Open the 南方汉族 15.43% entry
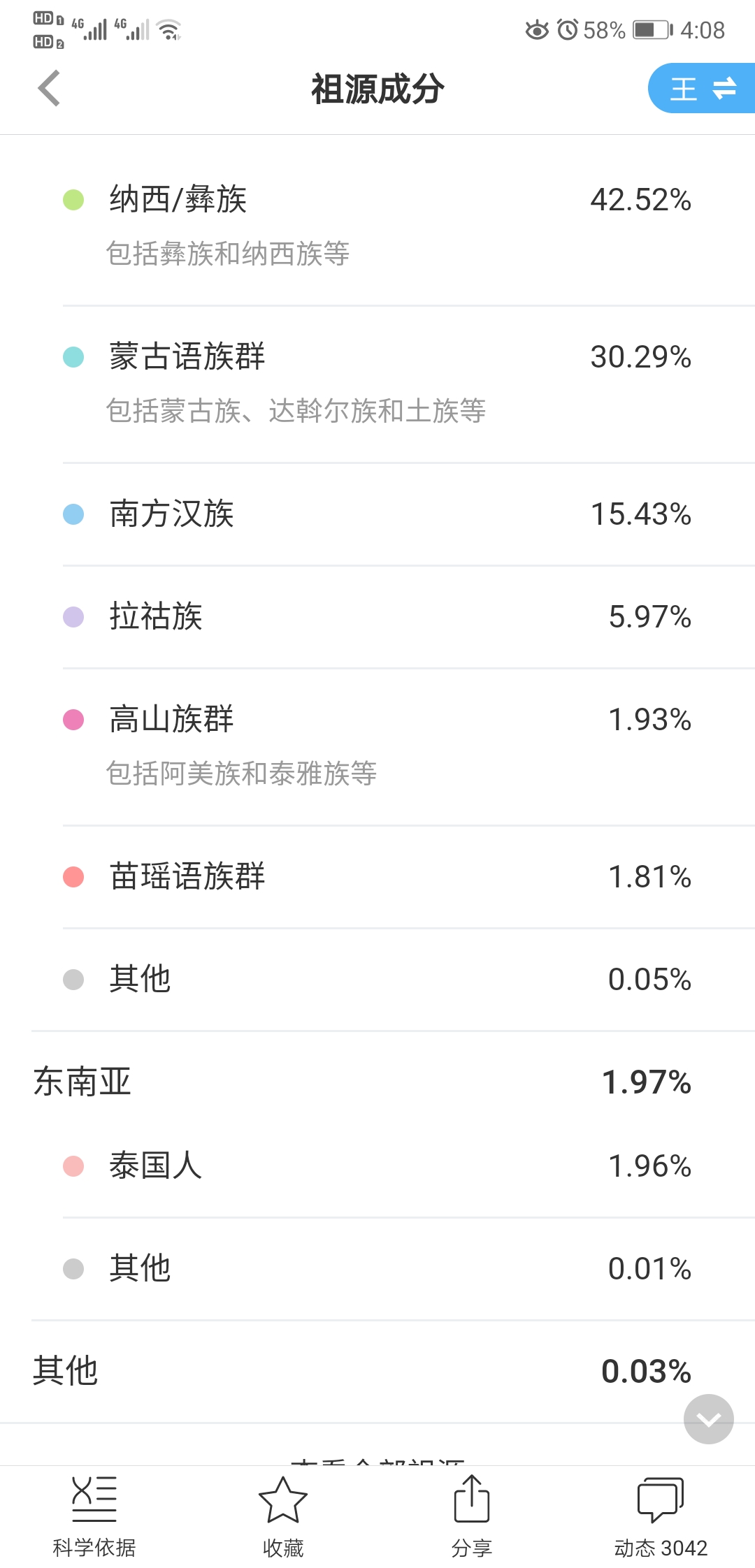Screen dimensions: 755x1568 tap(377, 514)
